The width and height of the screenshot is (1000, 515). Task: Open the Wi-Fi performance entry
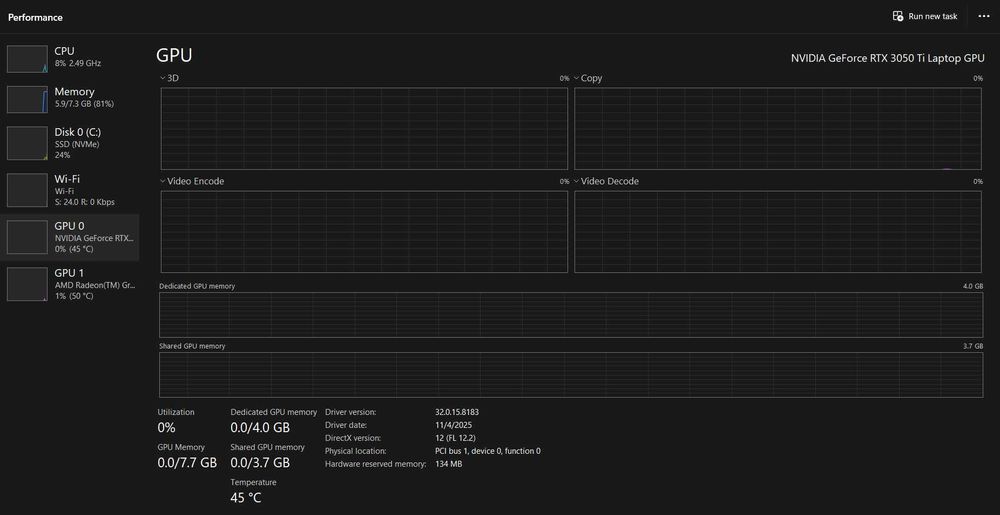click(x=70, y=190)
